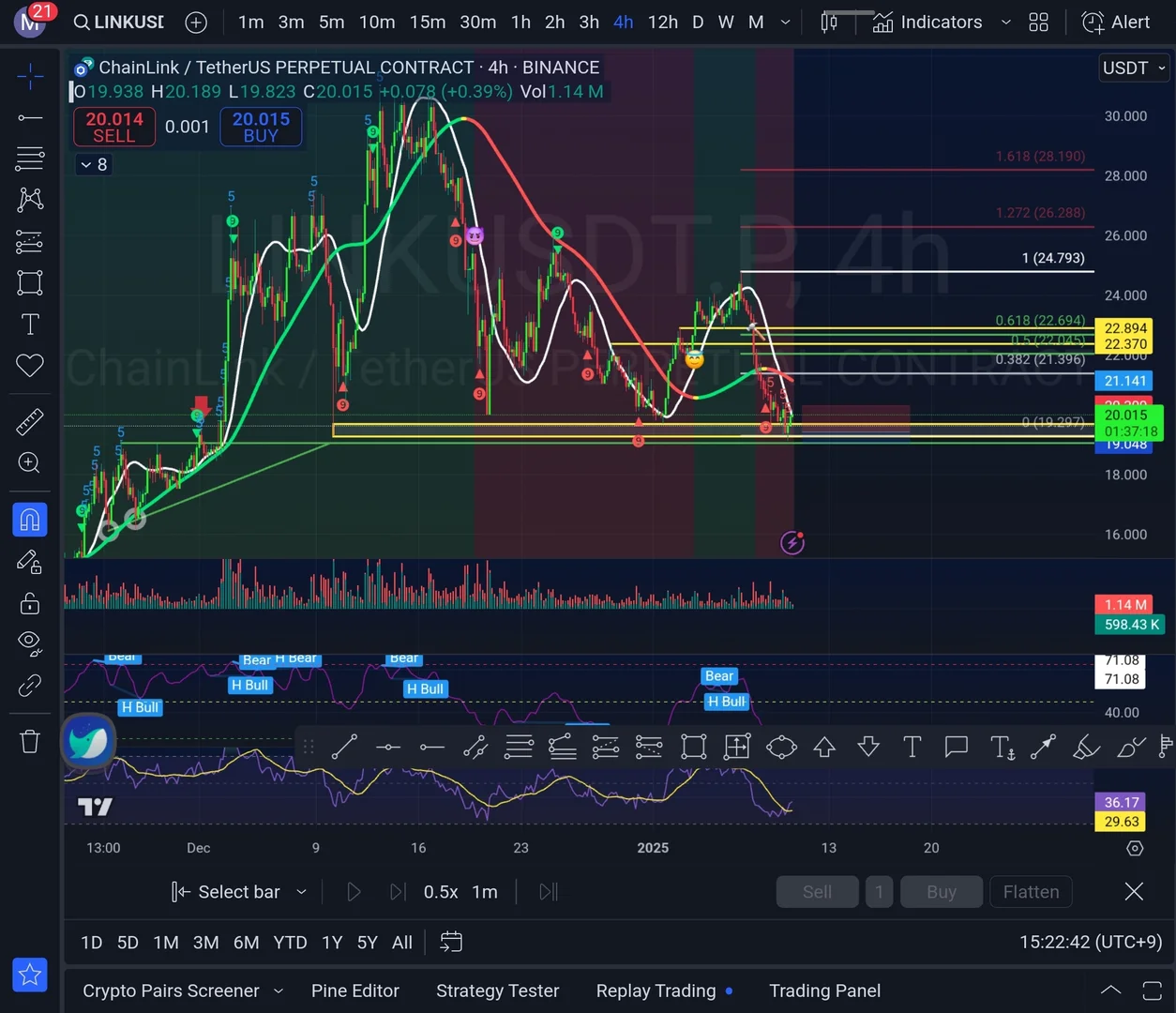
Task: Select the Text tool in left sidebar
Action: tap(30, 325)
